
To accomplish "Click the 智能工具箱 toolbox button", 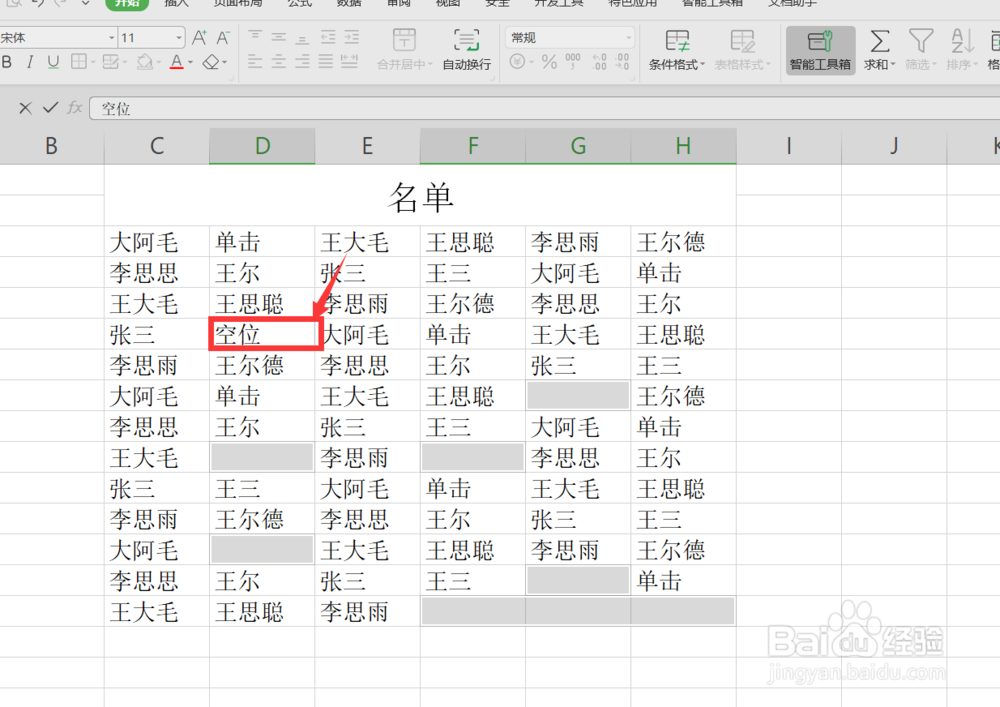I will coord(820,50).
